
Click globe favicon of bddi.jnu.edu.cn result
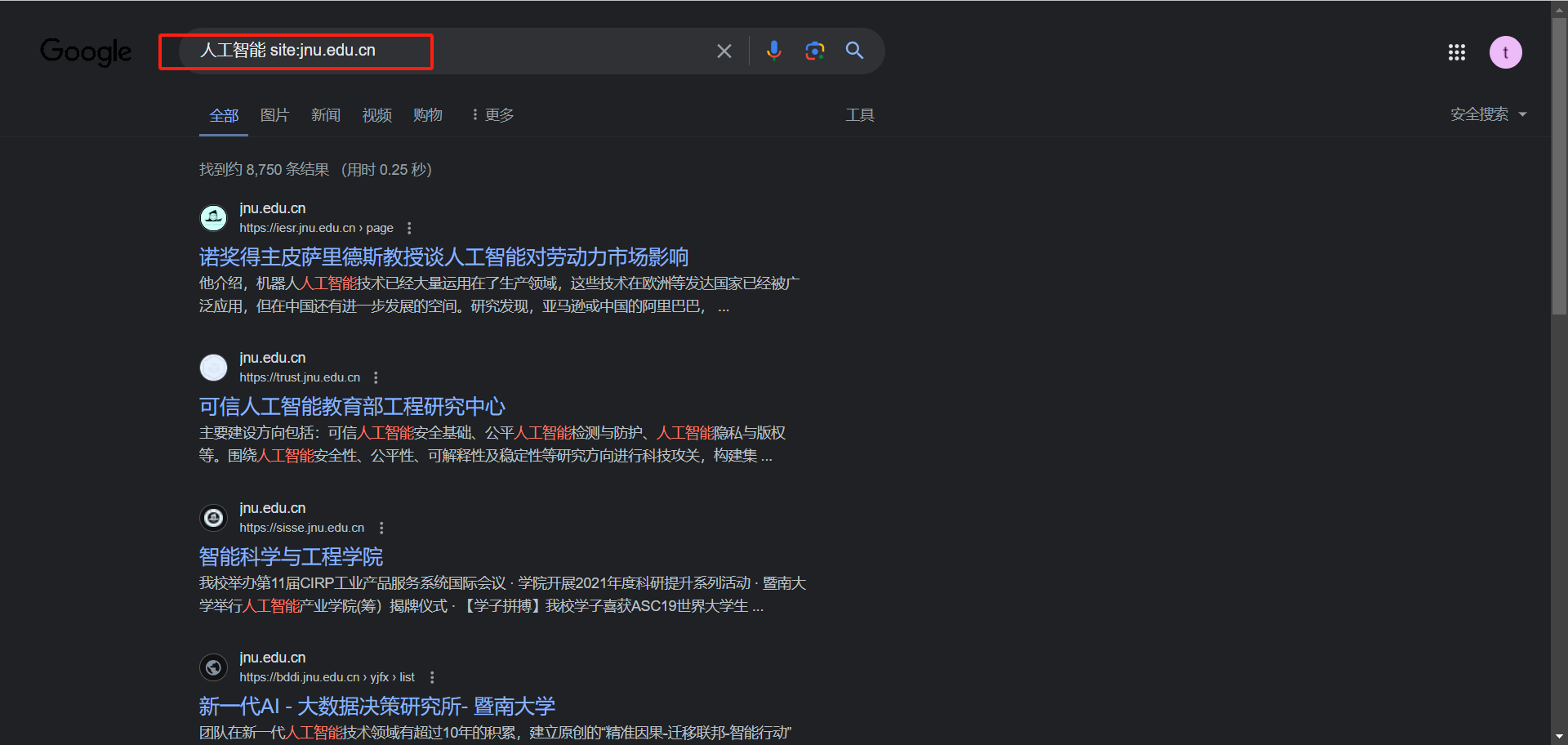214,667
